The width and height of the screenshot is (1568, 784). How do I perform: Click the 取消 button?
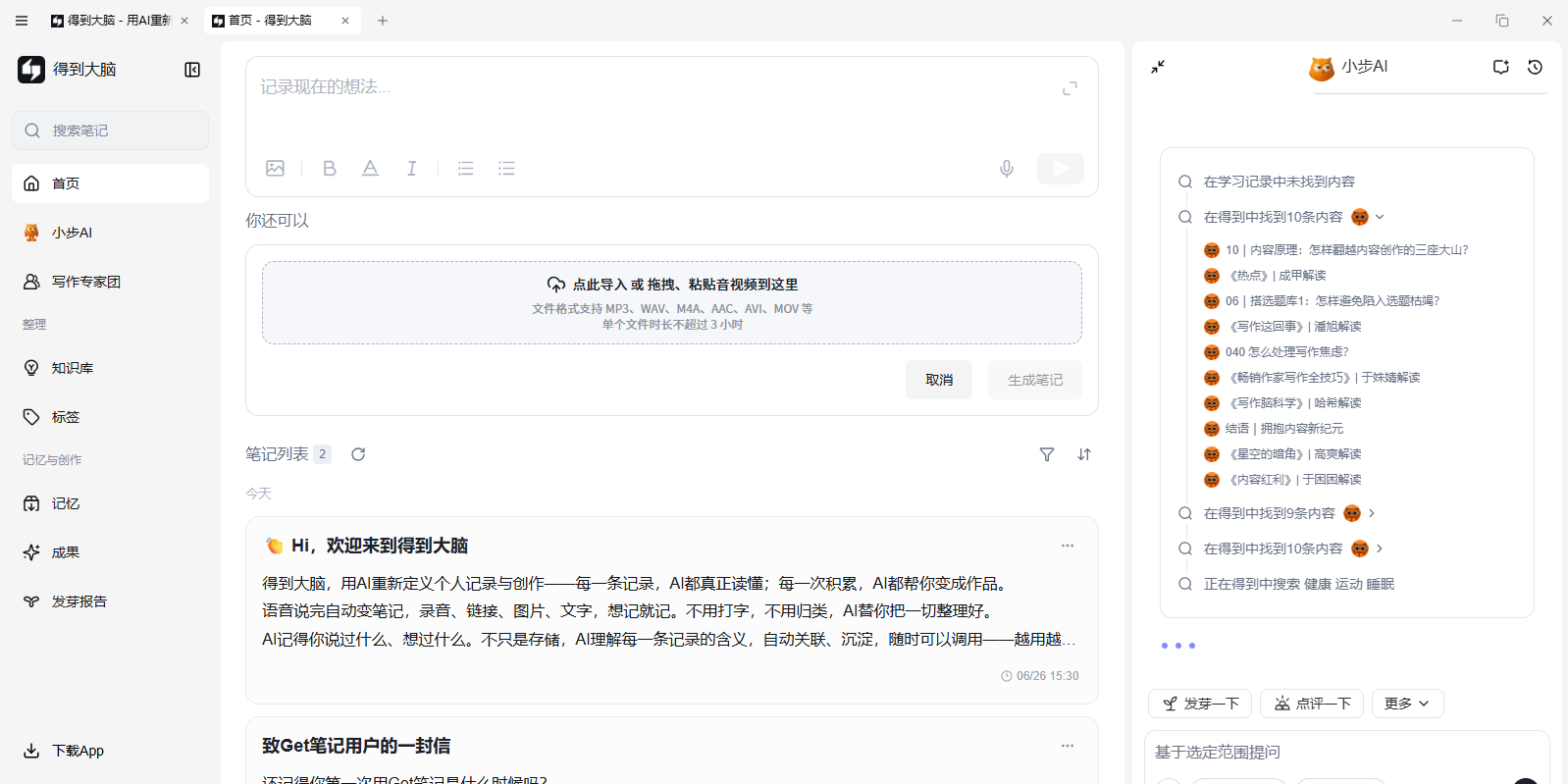pos(939,380)
